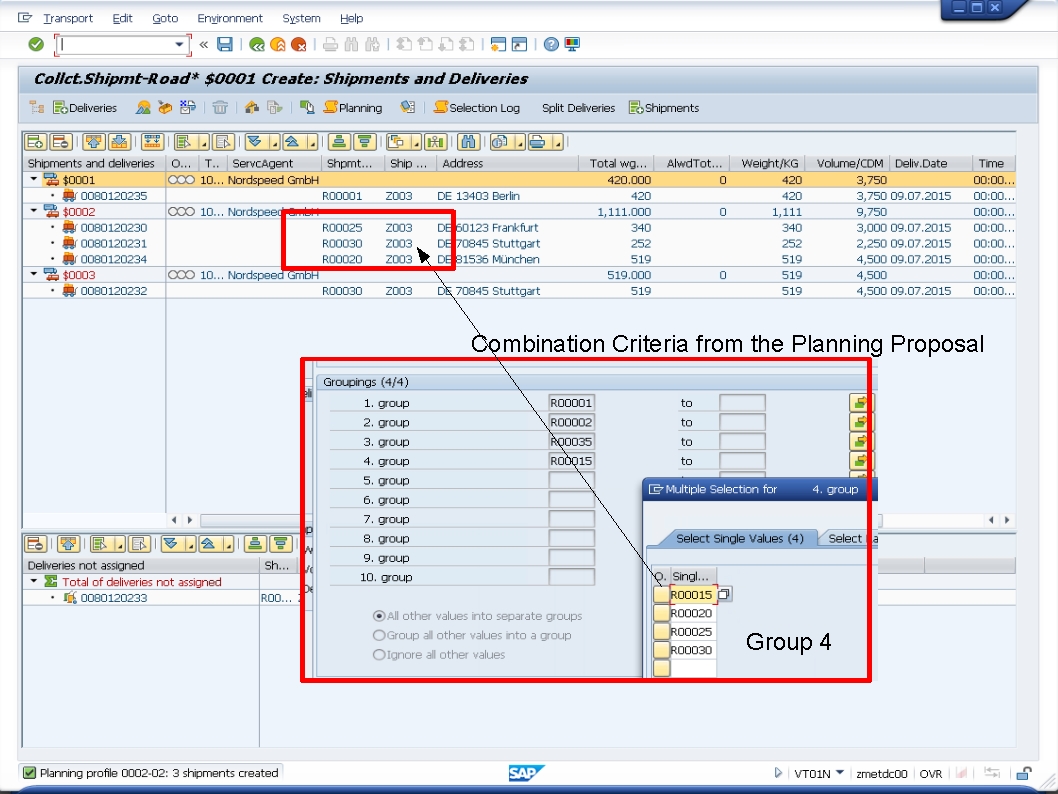This screenshot has height=794, width=1058.
Task: Click the Save diskette icon in the standard toolbar
Action: 224,44
